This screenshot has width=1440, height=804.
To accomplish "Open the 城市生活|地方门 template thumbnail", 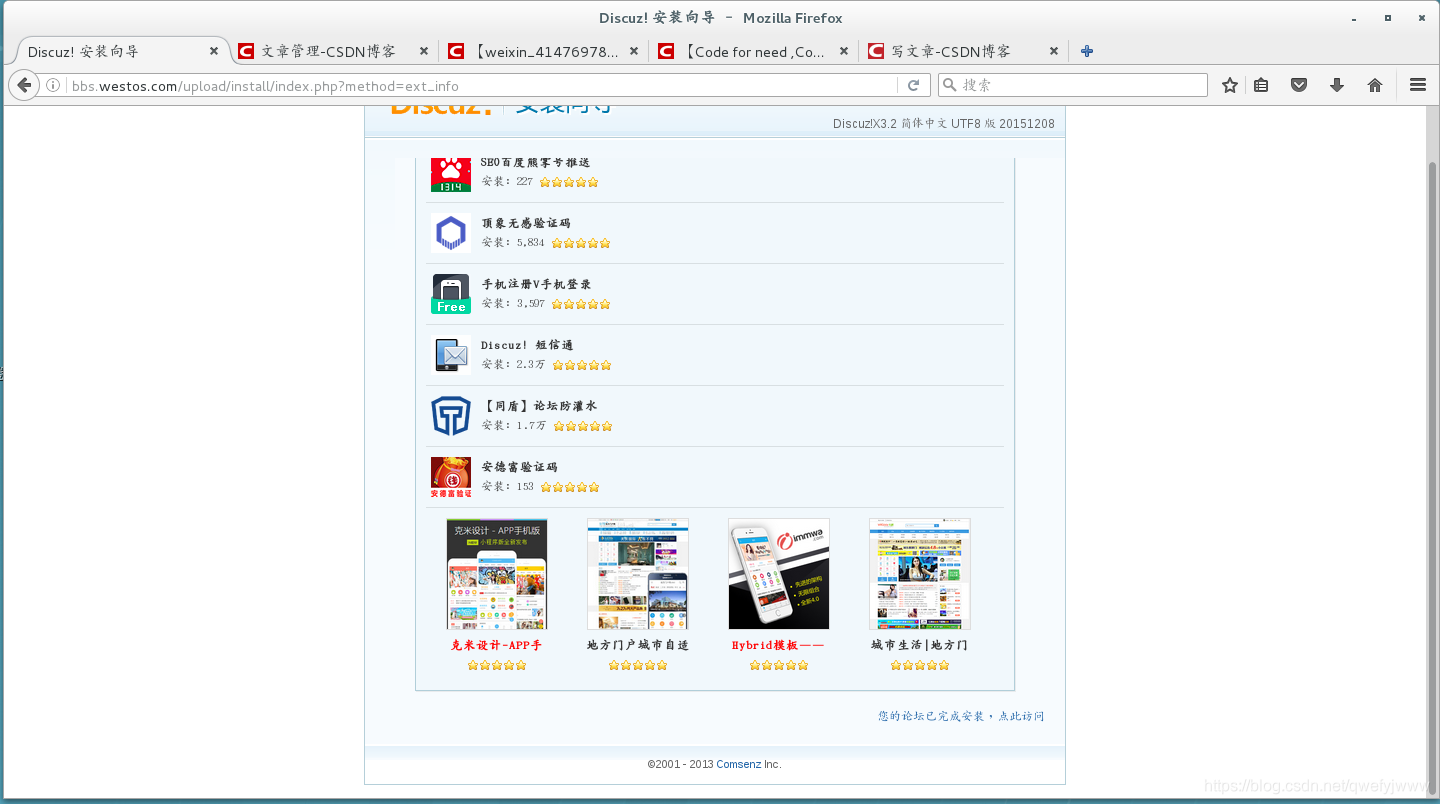I will (x=920, y=574).
